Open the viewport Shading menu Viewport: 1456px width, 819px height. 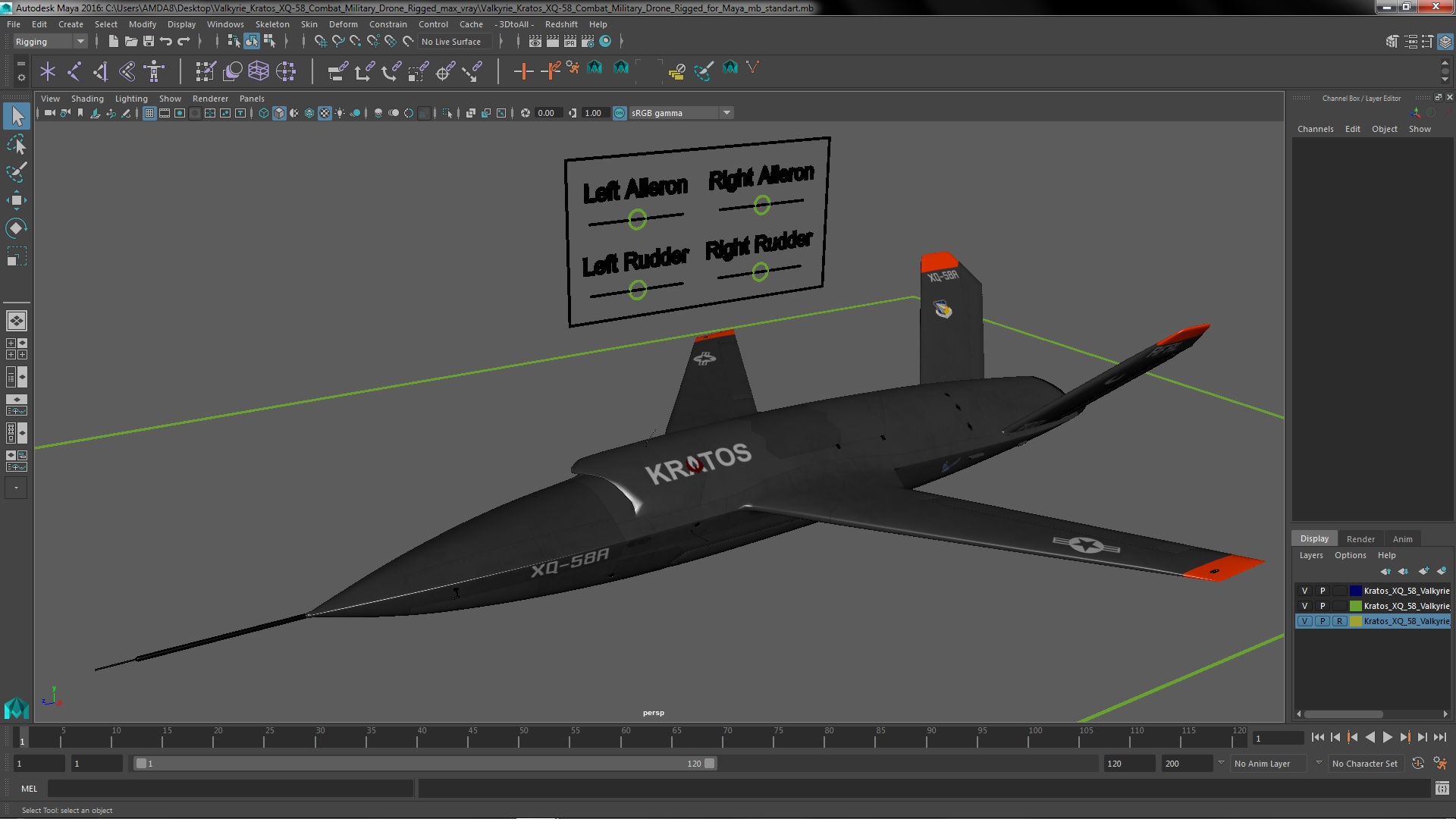click(x=87, y=99)
